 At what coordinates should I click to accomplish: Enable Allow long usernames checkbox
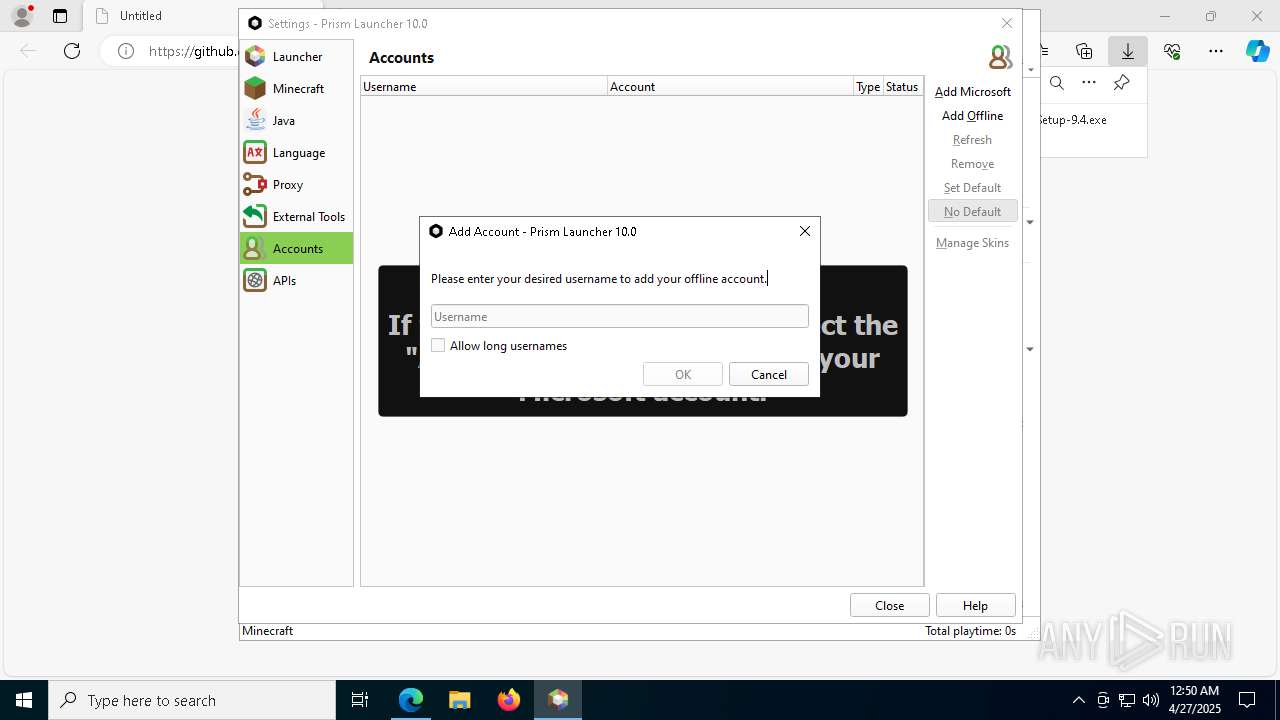tap(438, 346)
